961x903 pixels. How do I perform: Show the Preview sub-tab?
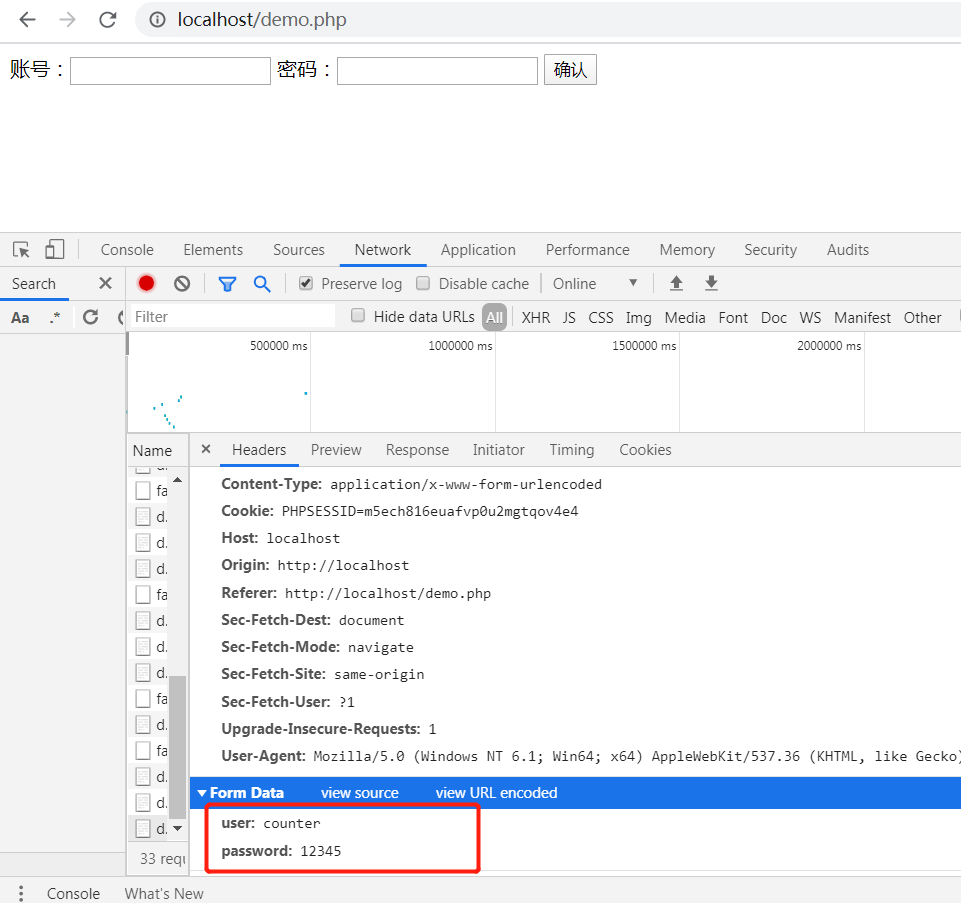[336, 449]
